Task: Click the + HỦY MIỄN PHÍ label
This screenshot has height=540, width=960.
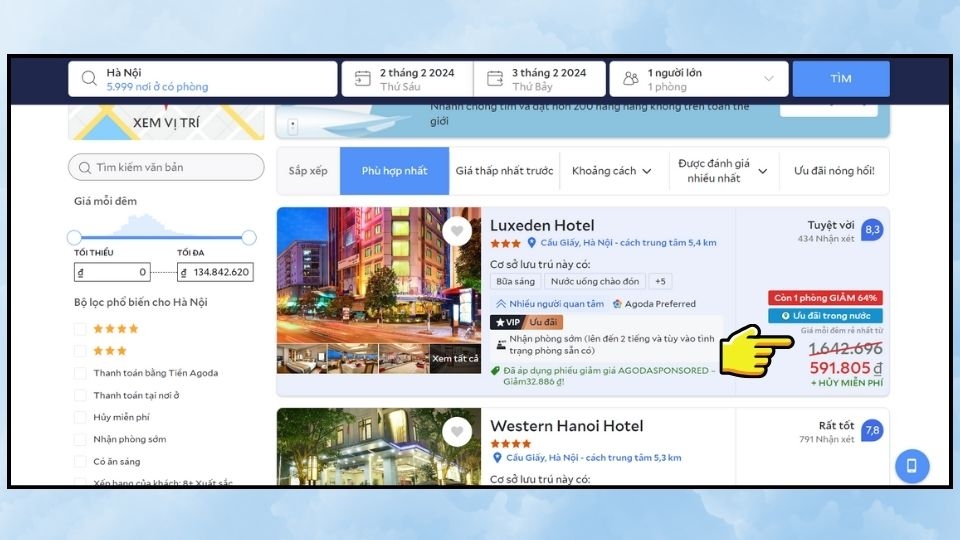Action: (847, 383)
